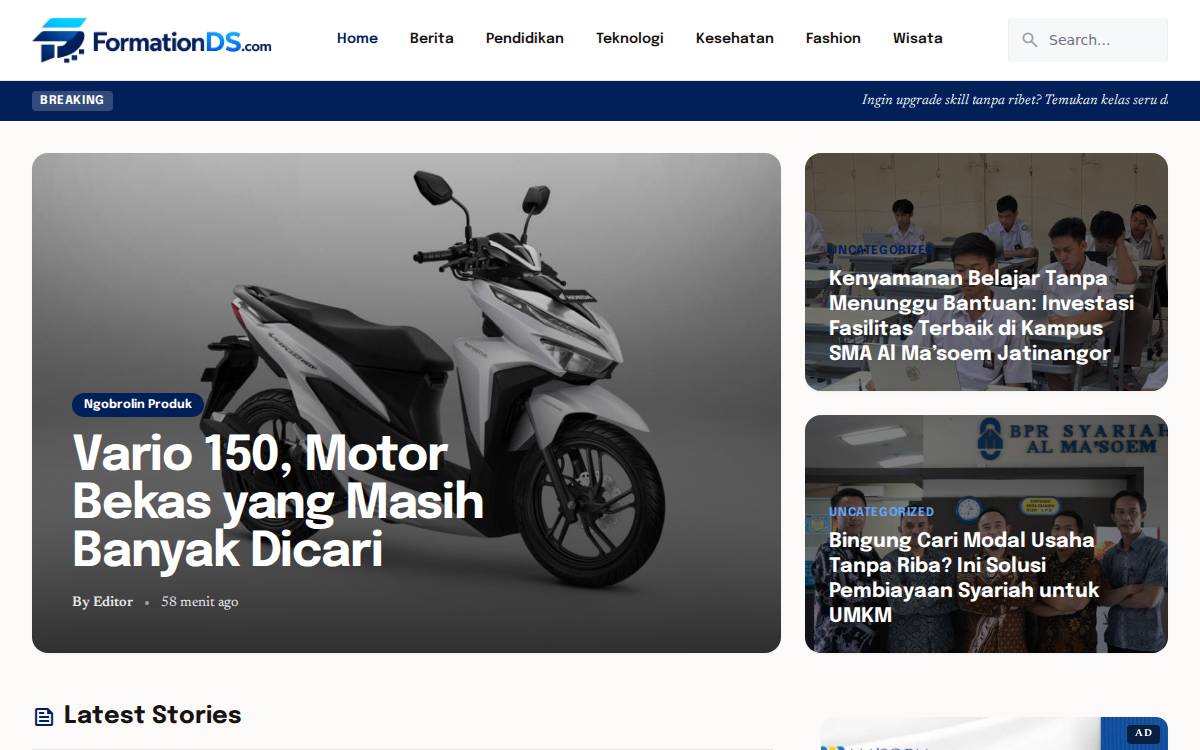The width and height of the screenshot is (1200, 750).
Task: Open the Bingung Cari Modal Usaha article
Action: click(x=964, y=577)
